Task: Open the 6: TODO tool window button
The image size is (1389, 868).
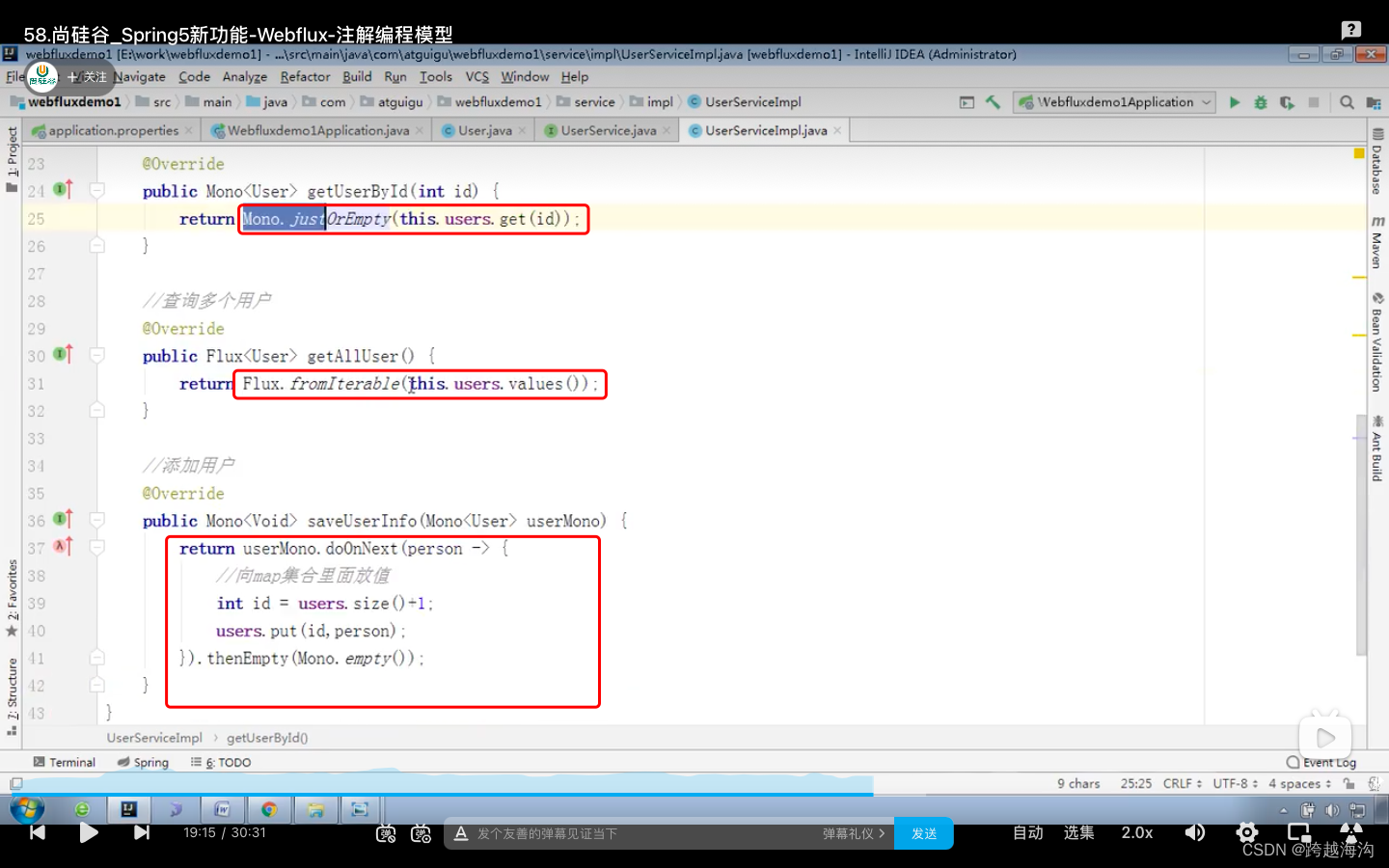Action: point(221,762)
